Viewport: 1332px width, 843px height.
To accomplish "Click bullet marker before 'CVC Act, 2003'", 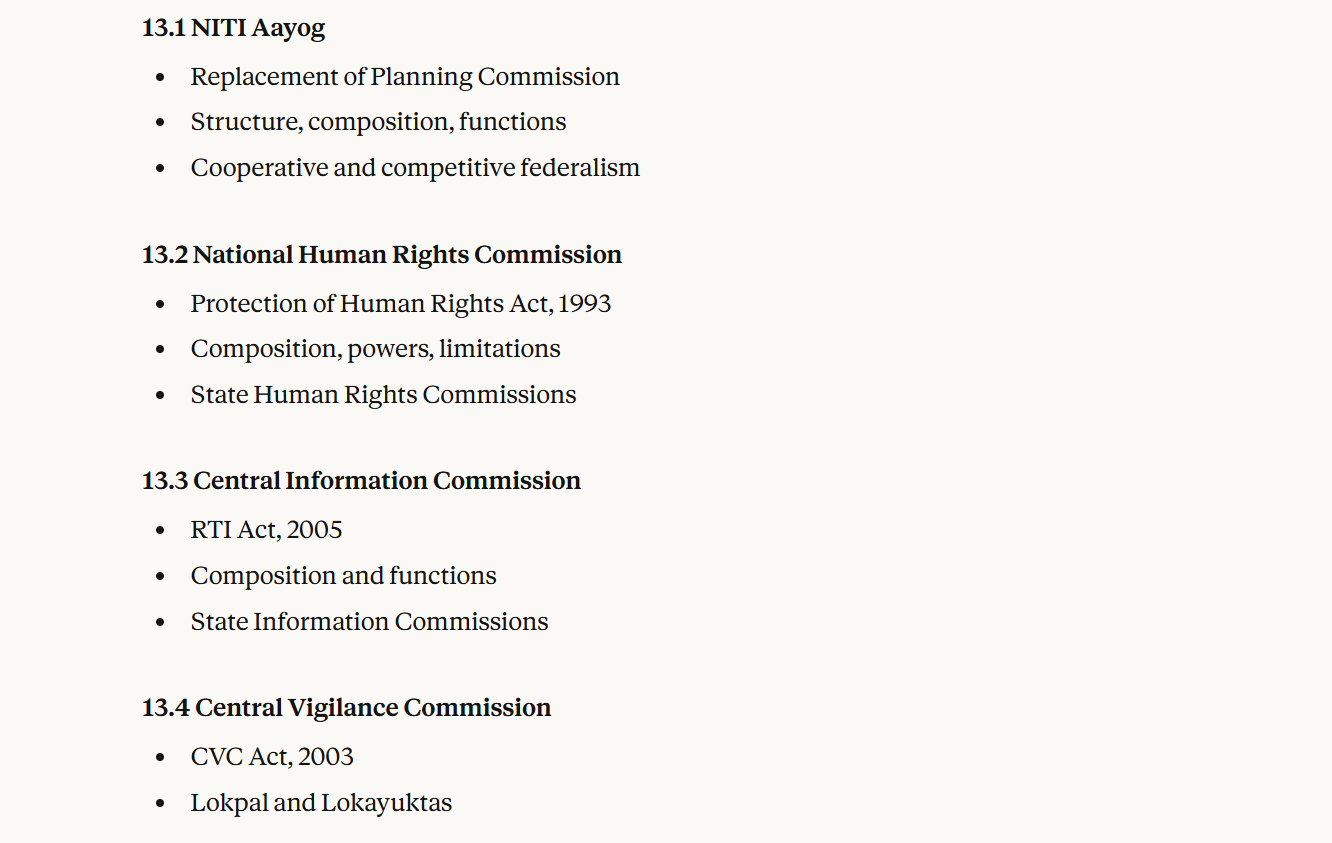I will (160, 758).
